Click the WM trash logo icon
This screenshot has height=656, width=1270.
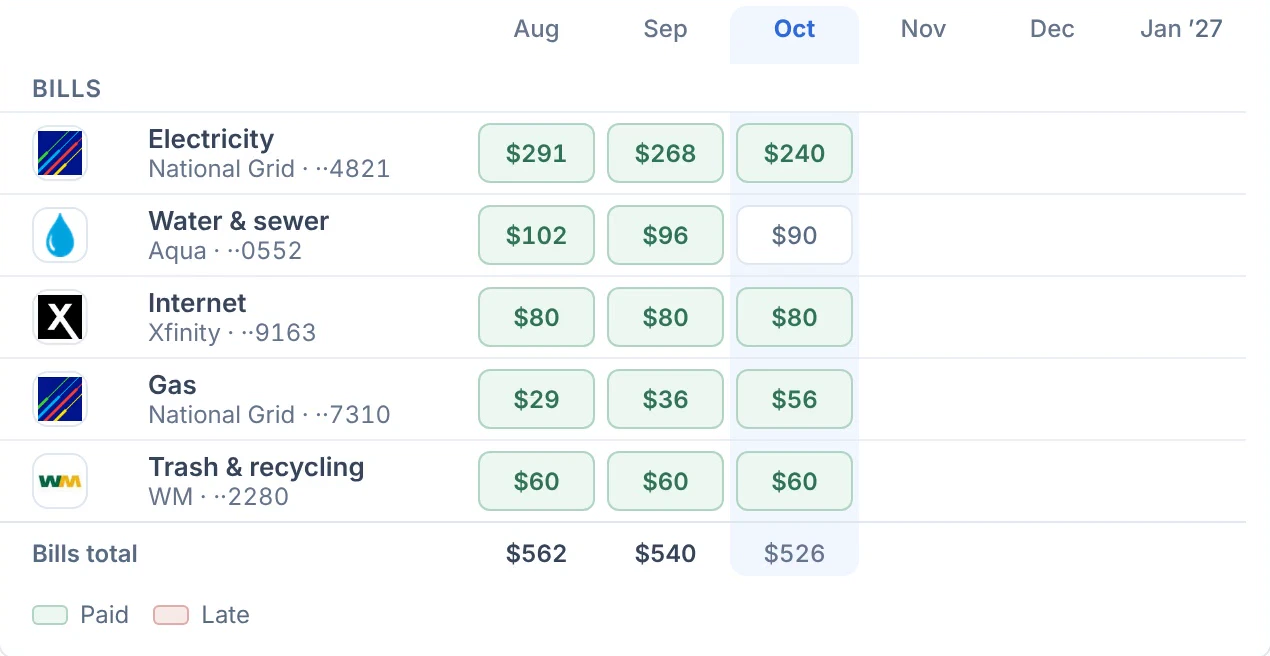pos(60,481)
